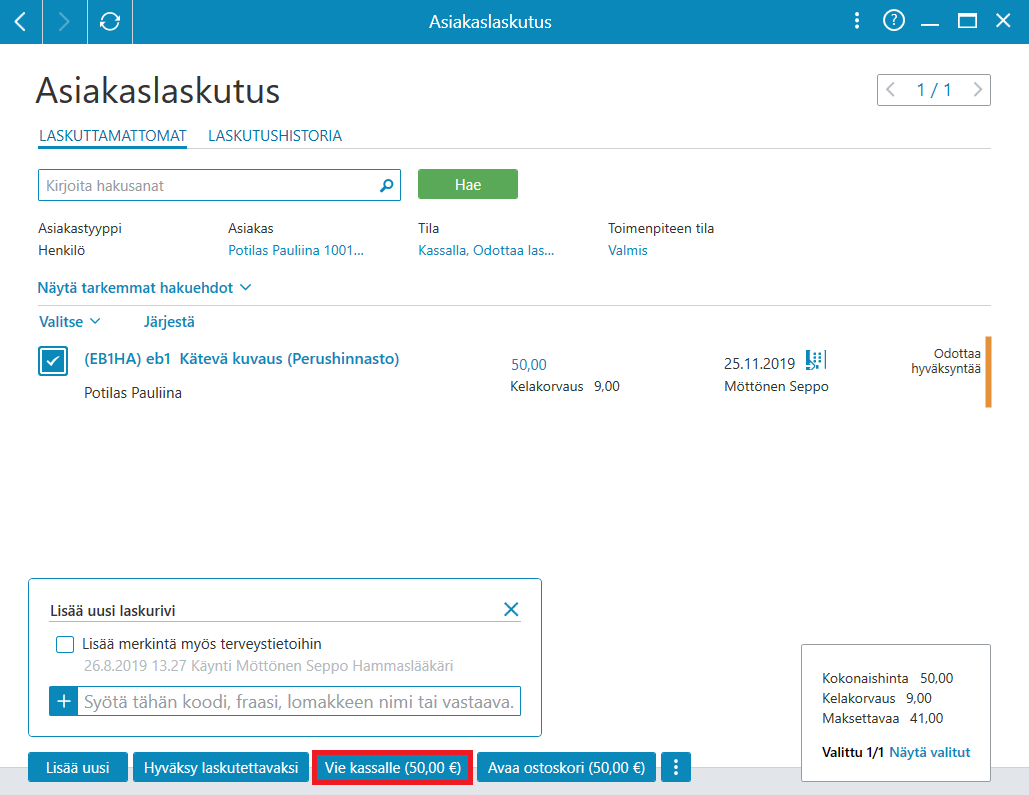Click Lisää uusi button
Viewport: 1029px width, 795px height.
[77, 767]
